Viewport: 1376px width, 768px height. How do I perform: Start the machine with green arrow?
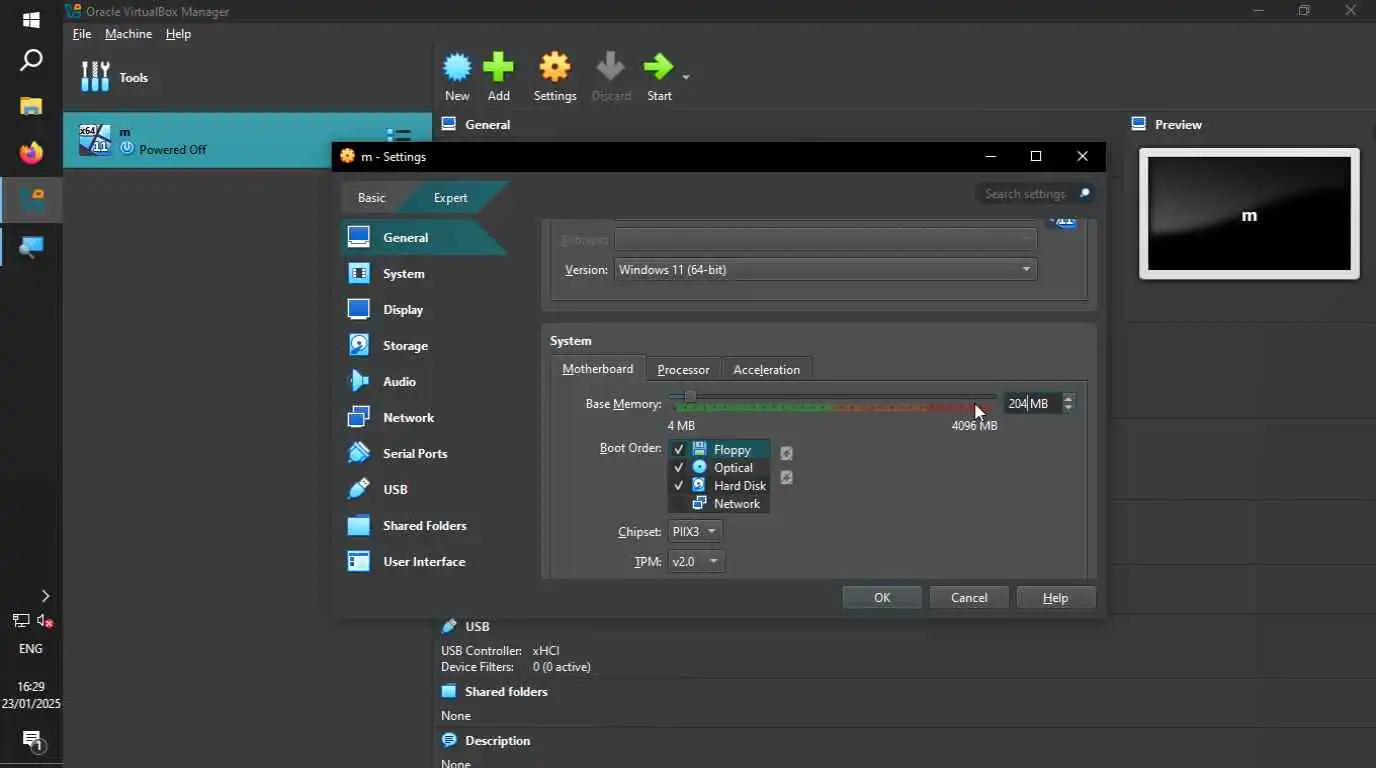pyautogui.click(x=658, y=68)
